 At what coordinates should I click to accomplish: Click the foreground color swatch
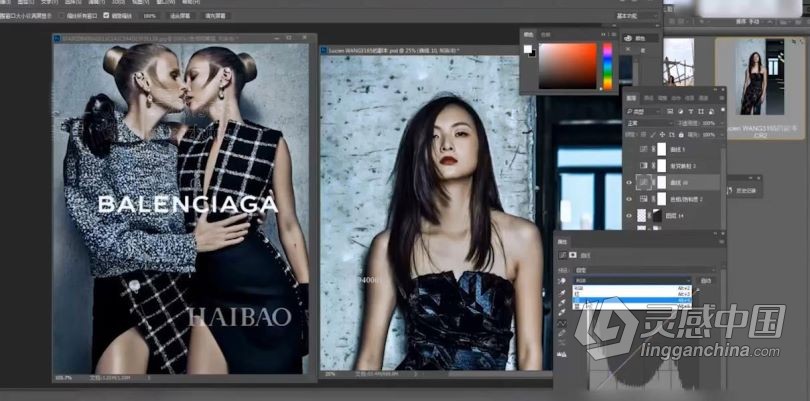click(527, 49)
